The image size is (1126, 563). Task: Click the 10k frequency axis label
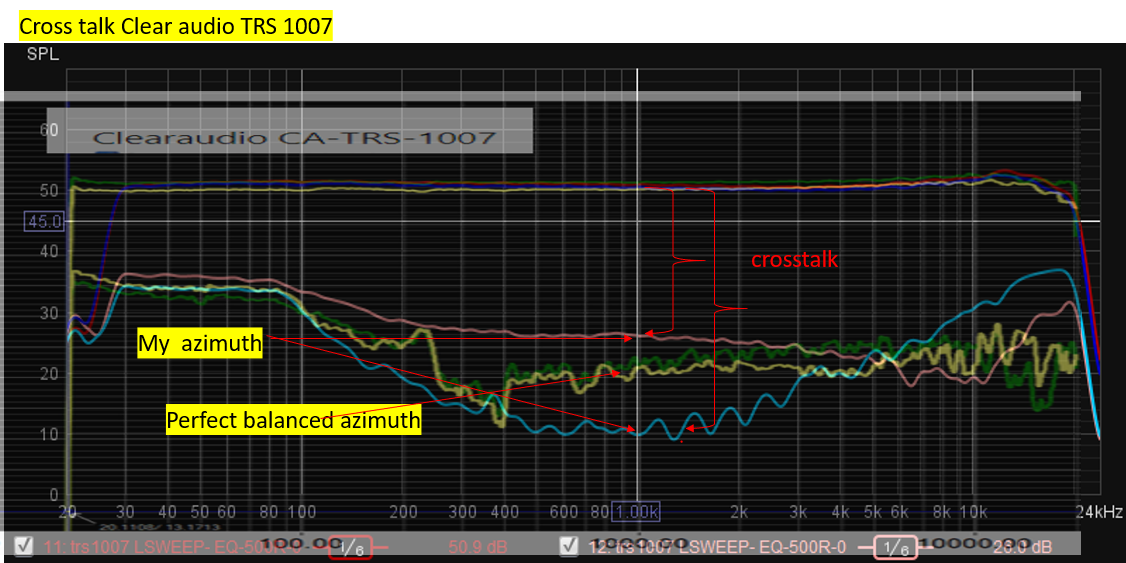coord(972,512)
